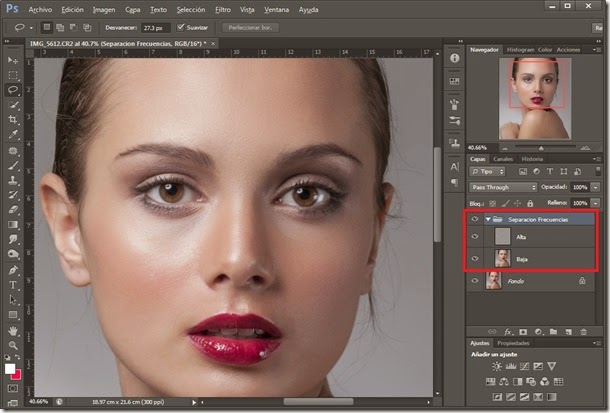Switch to the Canales tab
The image size is (610, 413).
click(503, 159)
